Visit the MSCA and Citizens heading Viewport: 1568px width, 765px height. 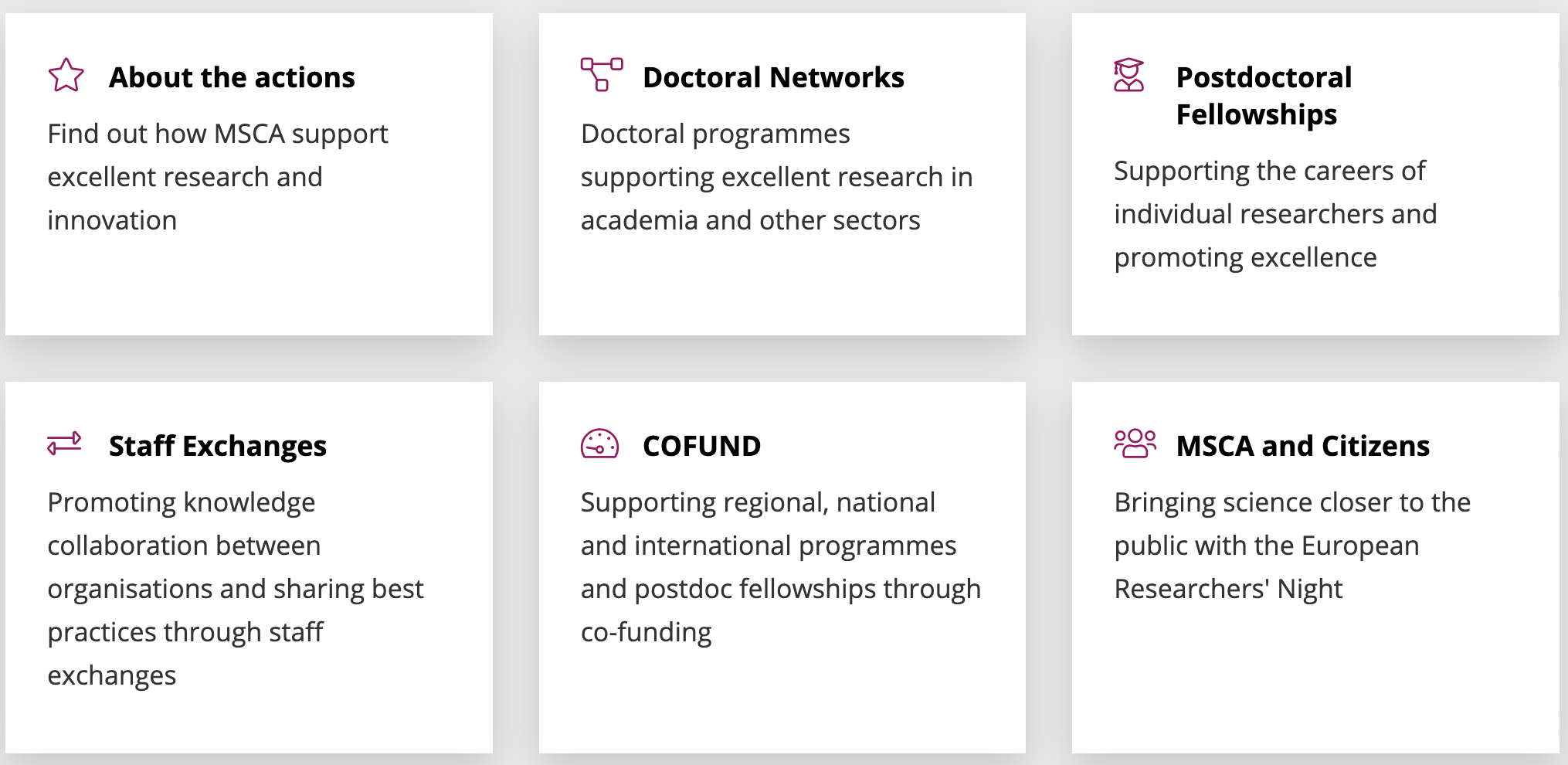pos(1302,446)
